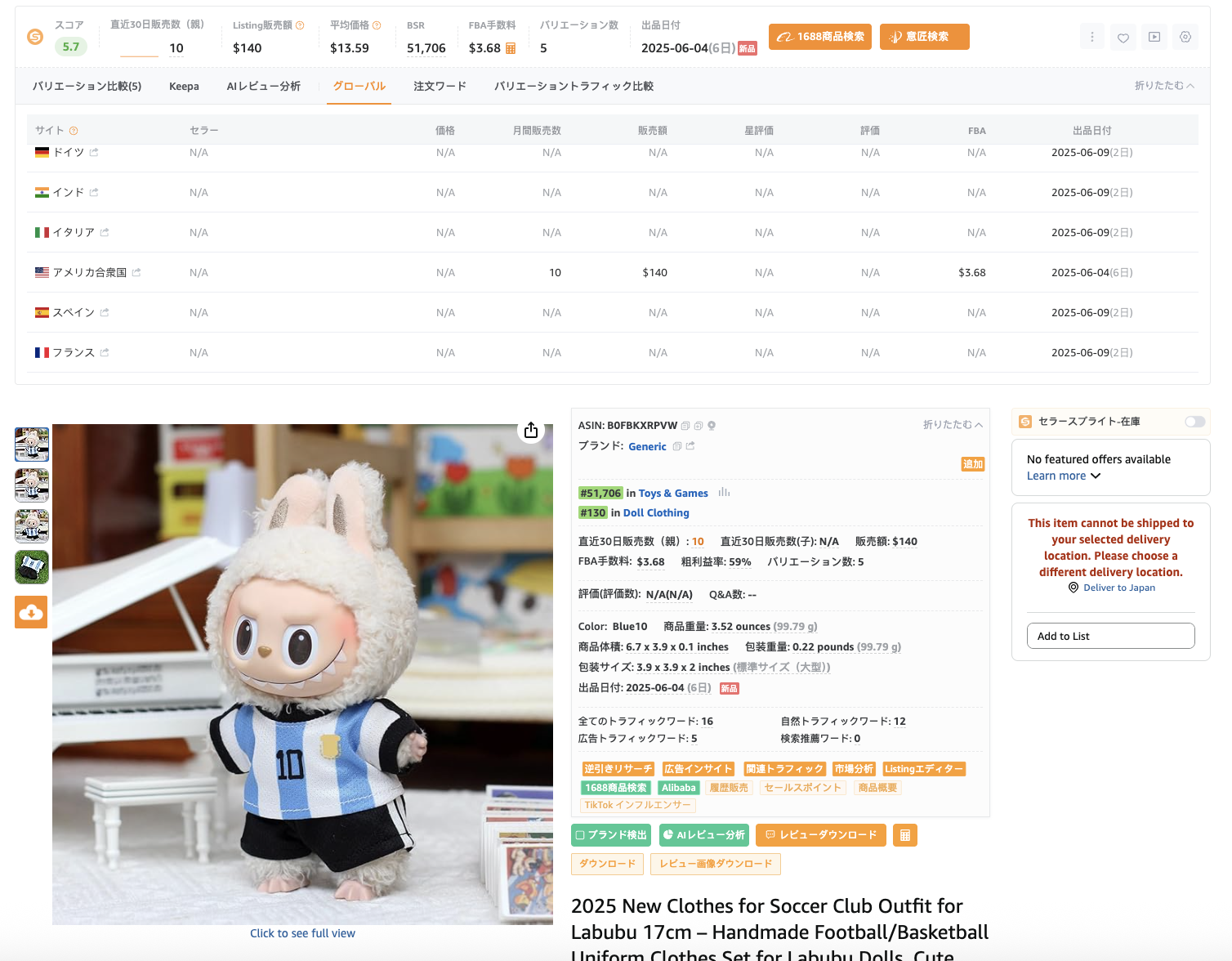Viewport: 1232px width, 961px height.
Task: Click Deliver to Japan link
Action: click(x=1119, y=588)
